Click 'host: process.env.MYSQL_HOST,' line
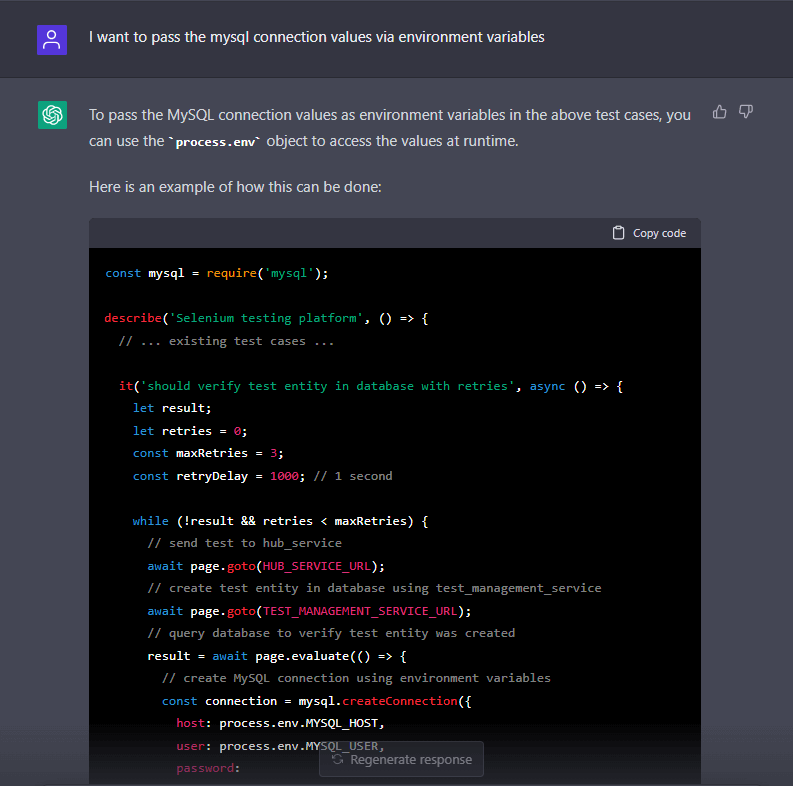The height and width of the screenshot is (786, 793). pos(280,724)
